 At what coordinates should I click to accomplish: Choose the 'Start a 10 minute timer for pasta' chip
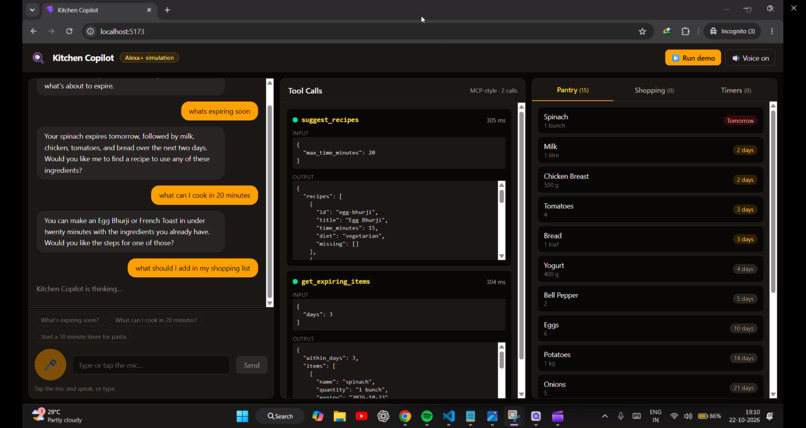pos(83,337)
